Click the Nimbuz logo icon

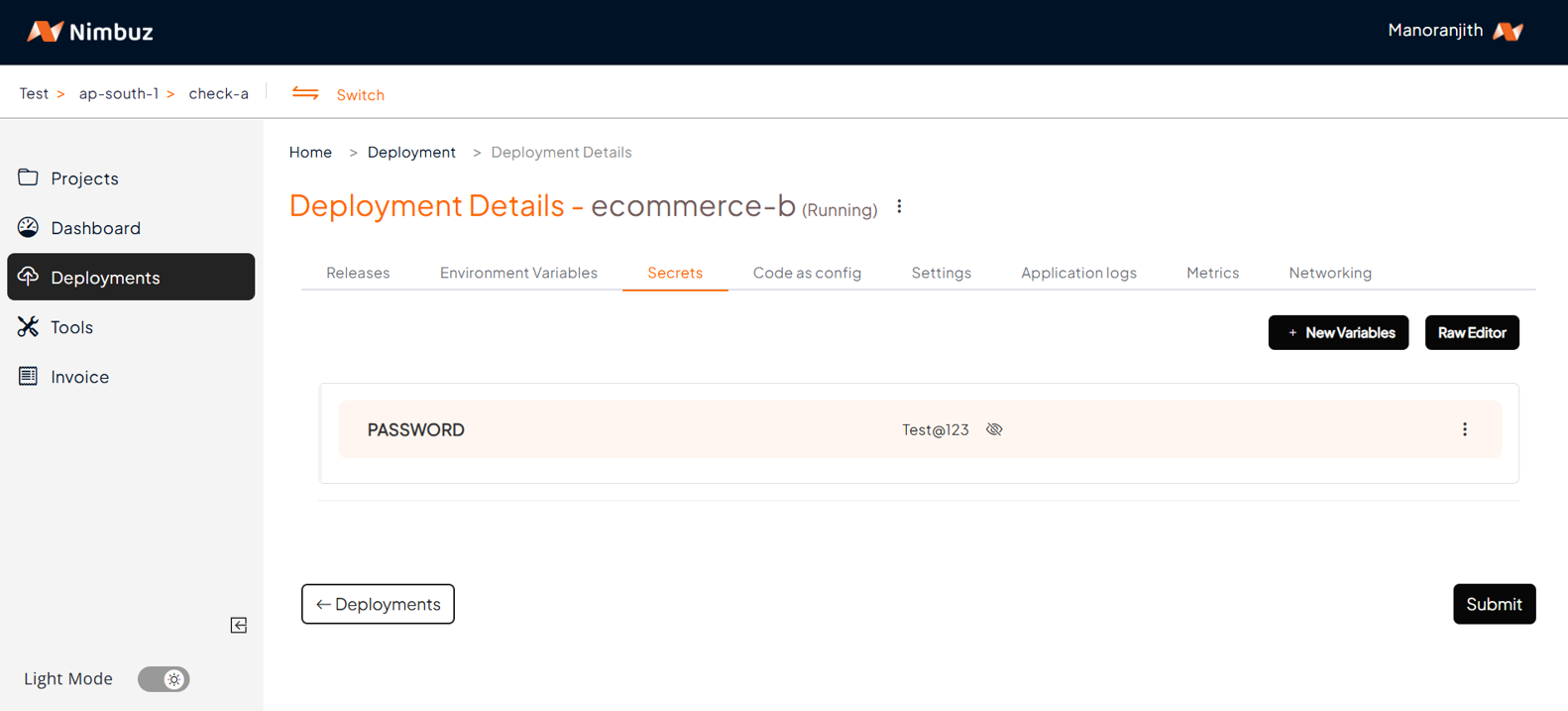[45, 32]
